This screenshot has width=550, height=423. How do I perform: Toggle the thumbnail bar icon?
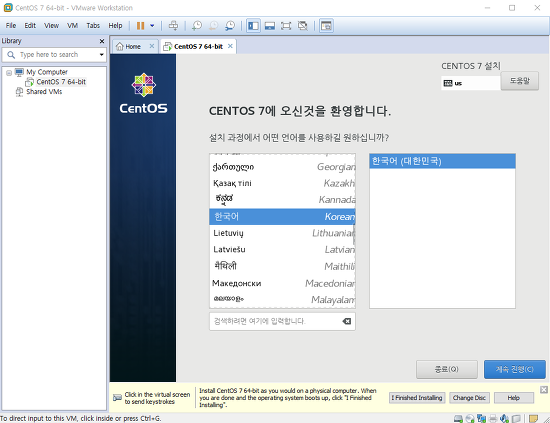270,26
